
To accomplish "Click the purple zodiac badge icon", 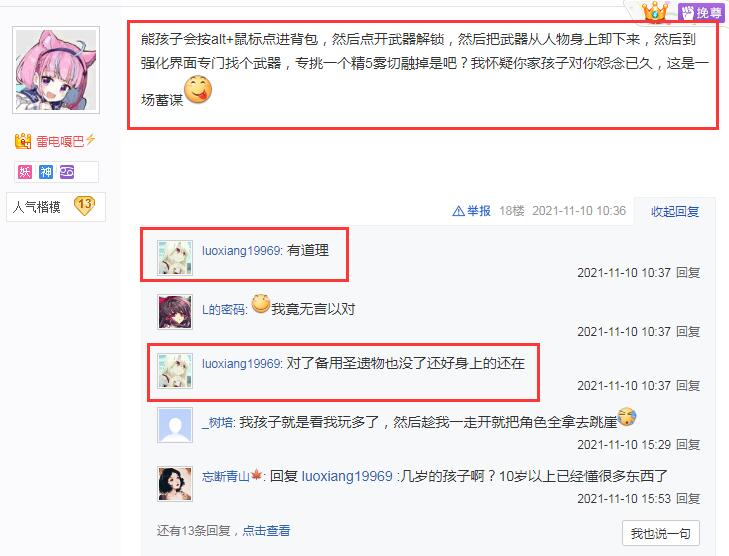I will click(67, 172).
